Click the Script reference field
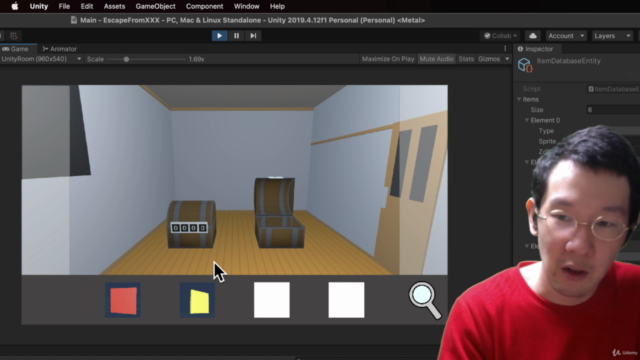Image resolution: width=640 pixels, height=360 pixels. click(613, 89)
